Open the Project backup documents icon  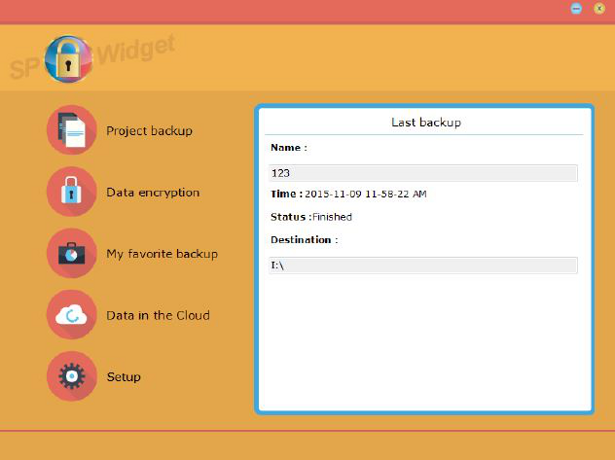(x=72, y=130)
